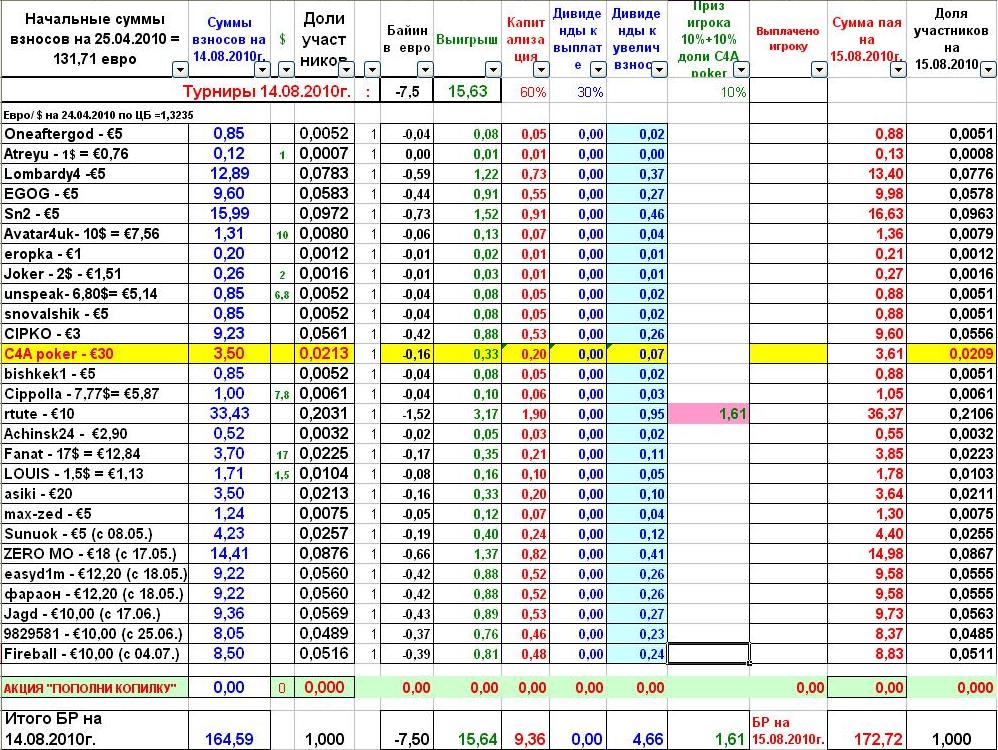Image resolution: width=998 pixels, height=750 pixels.
Task: Select the tournament winnings cell '15,63'
Action: (467, 91)
